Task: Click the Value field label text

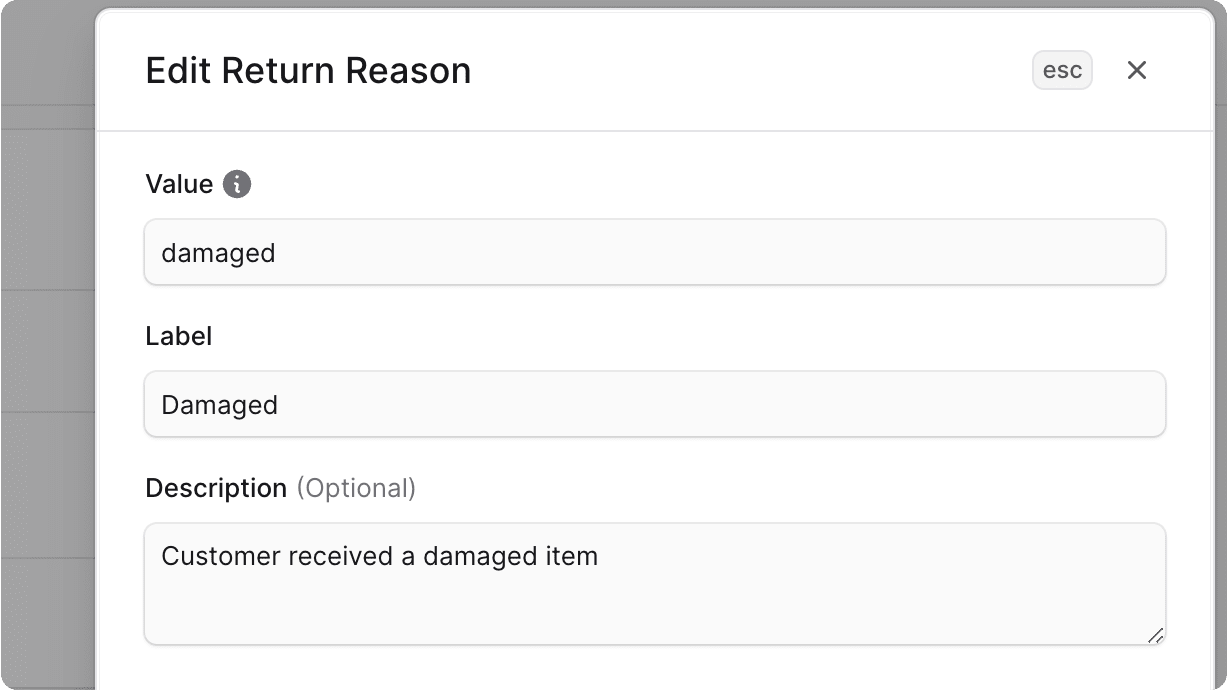Action: coord(179,184)
